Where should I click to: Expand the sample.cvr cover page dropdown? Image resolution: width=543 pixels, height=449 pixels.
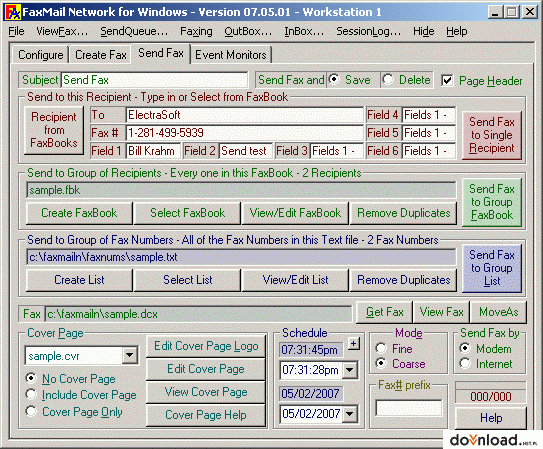130,355
